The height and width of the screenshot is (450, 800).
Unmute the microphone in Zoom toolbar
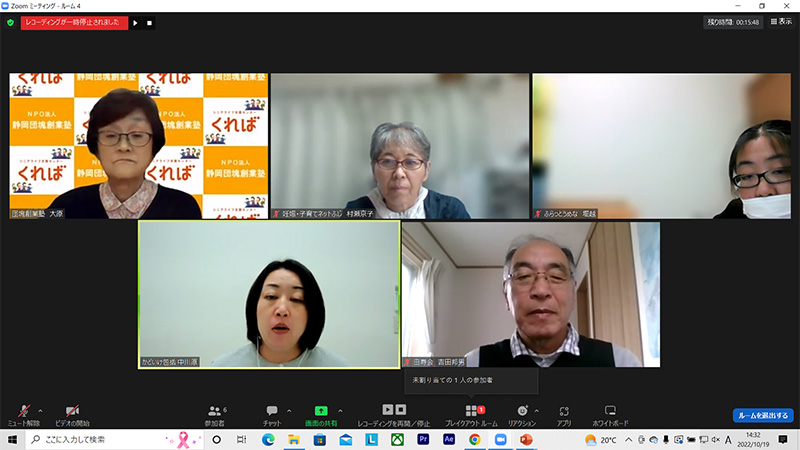point(22,411)
